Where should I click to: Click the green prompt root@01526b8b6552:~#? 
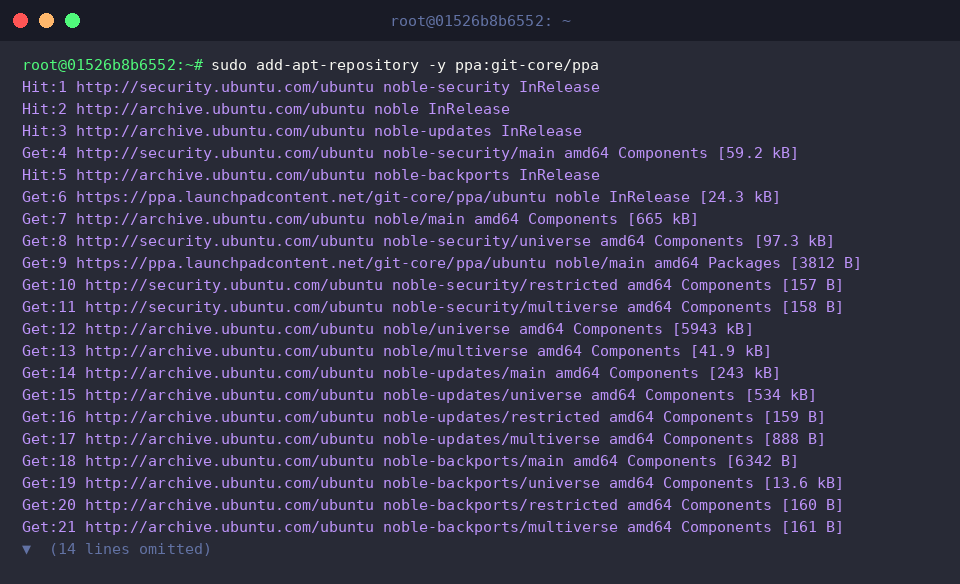point(113,65)
